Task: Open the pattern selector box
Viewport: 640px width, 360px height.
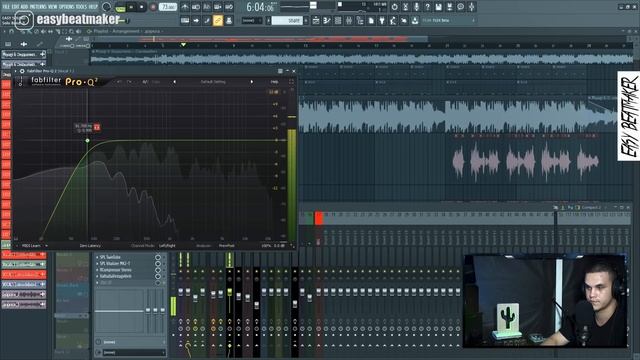Action: coord(287,20)
